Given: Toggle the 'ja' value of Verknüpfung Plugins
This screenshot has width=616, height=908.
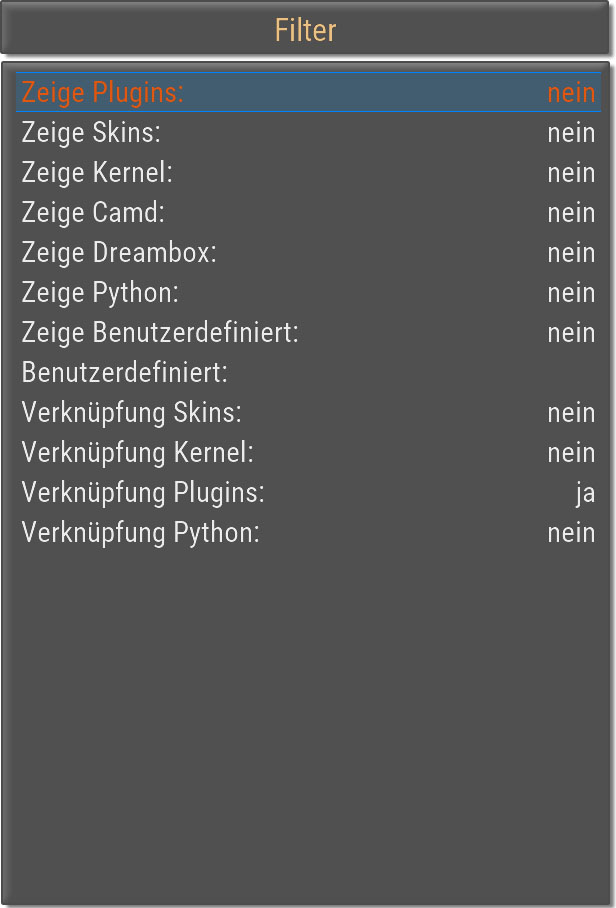Looking at the screenshot, I should click(585, 493).
